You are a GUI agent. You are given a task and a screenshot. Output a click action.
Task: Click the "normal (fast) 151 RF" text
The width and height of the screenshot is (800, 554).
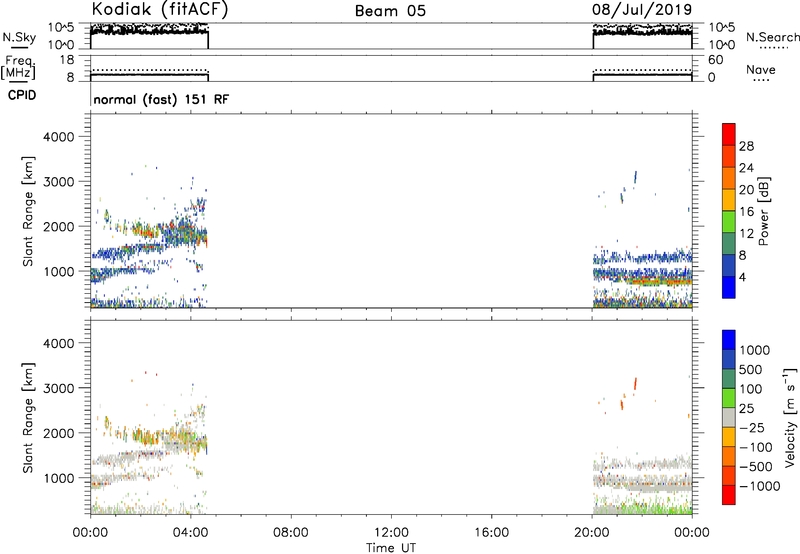point(161,99)
